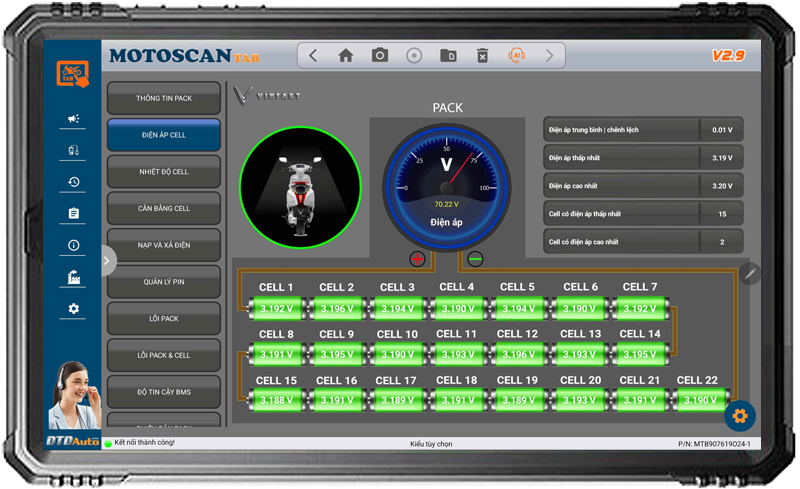
Task: Open THÔNG TIN PACK tab
Action: point(164,98)
